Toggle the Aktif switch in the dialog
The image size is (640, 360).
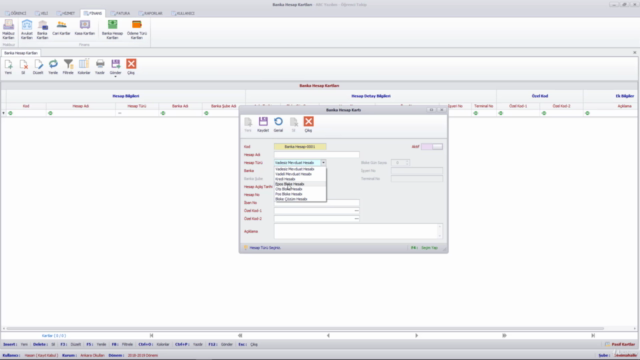(432, 147)
